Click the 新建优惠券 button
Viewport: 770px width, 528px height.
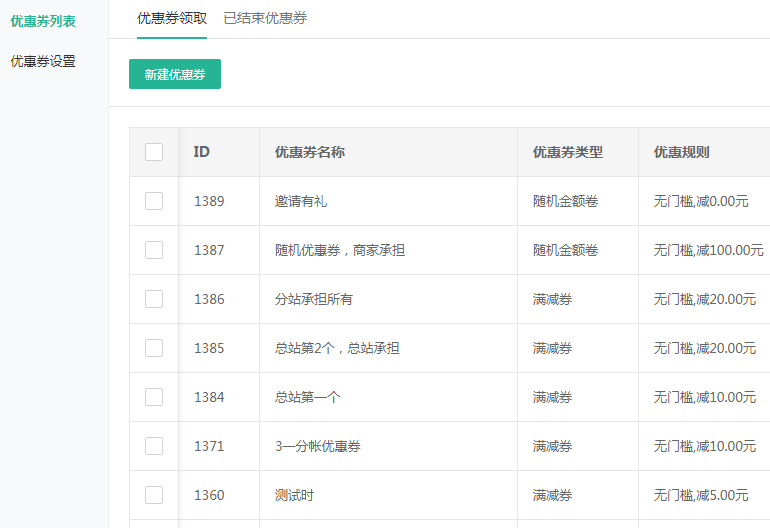click(x=175, y=74)
